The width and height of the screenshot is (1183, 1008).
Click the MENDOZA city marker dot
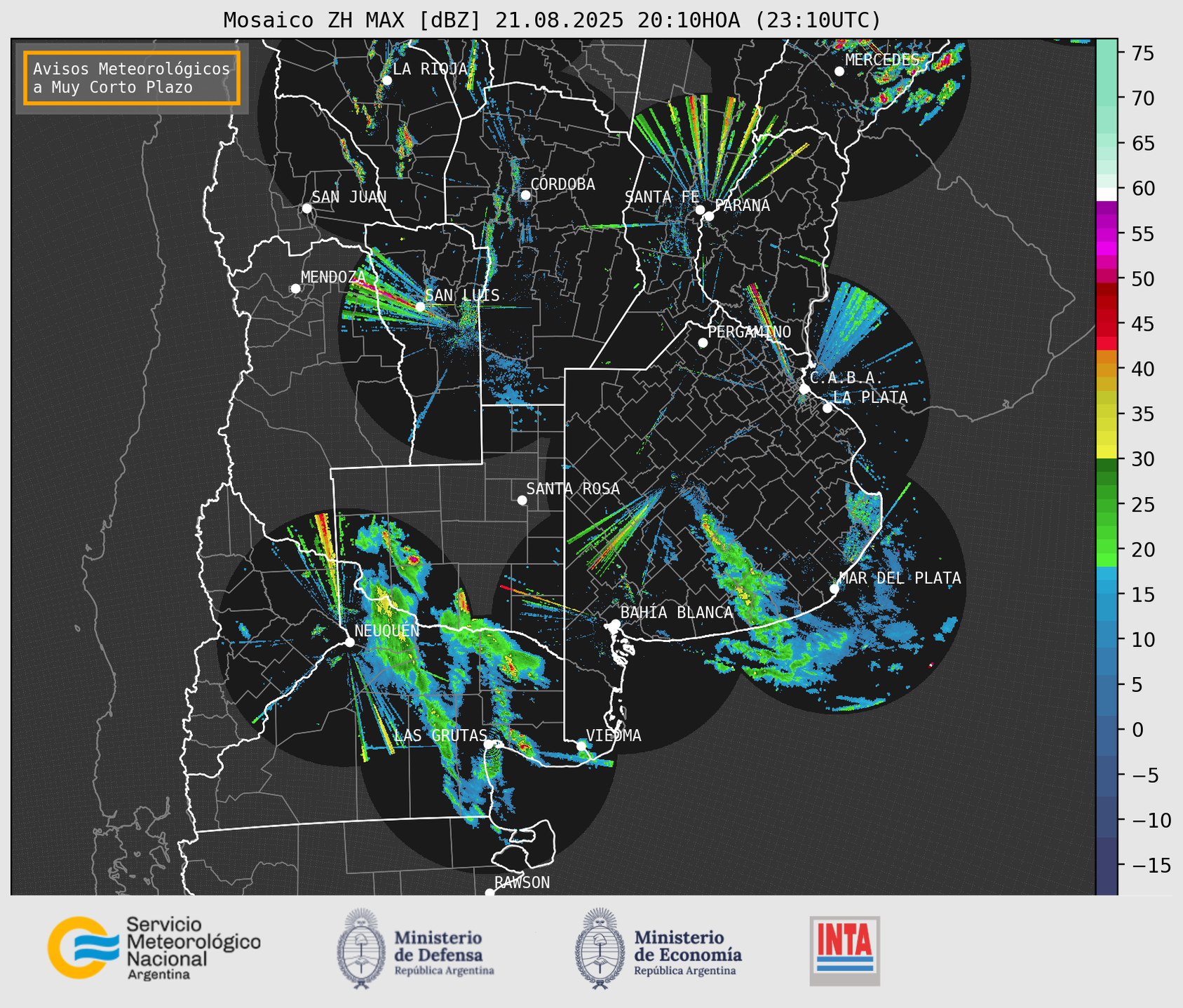tap(295, 289)
